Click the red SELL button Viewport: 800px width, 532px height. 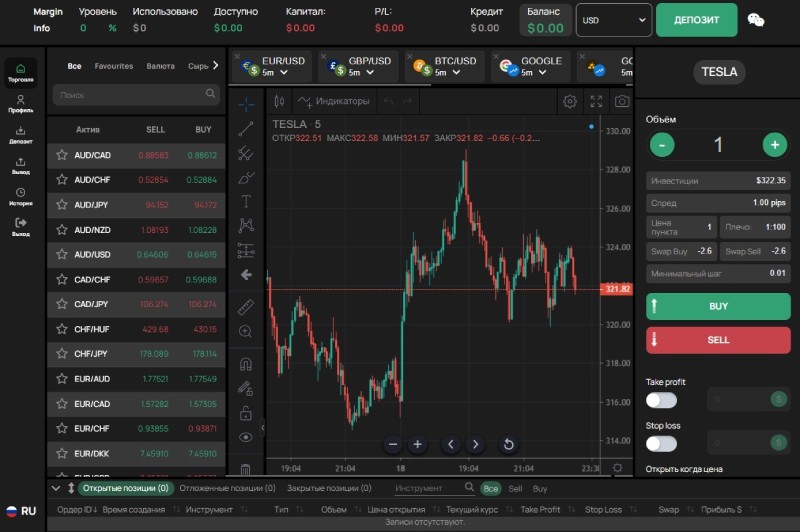tap(718, 340)
